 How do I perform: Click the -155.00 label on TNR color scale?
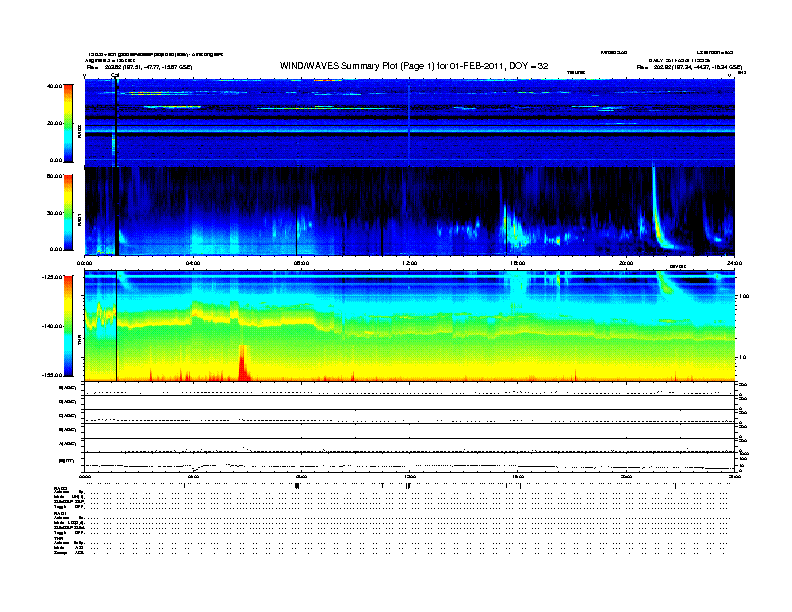pyautogui.click(x=53, y=375)
